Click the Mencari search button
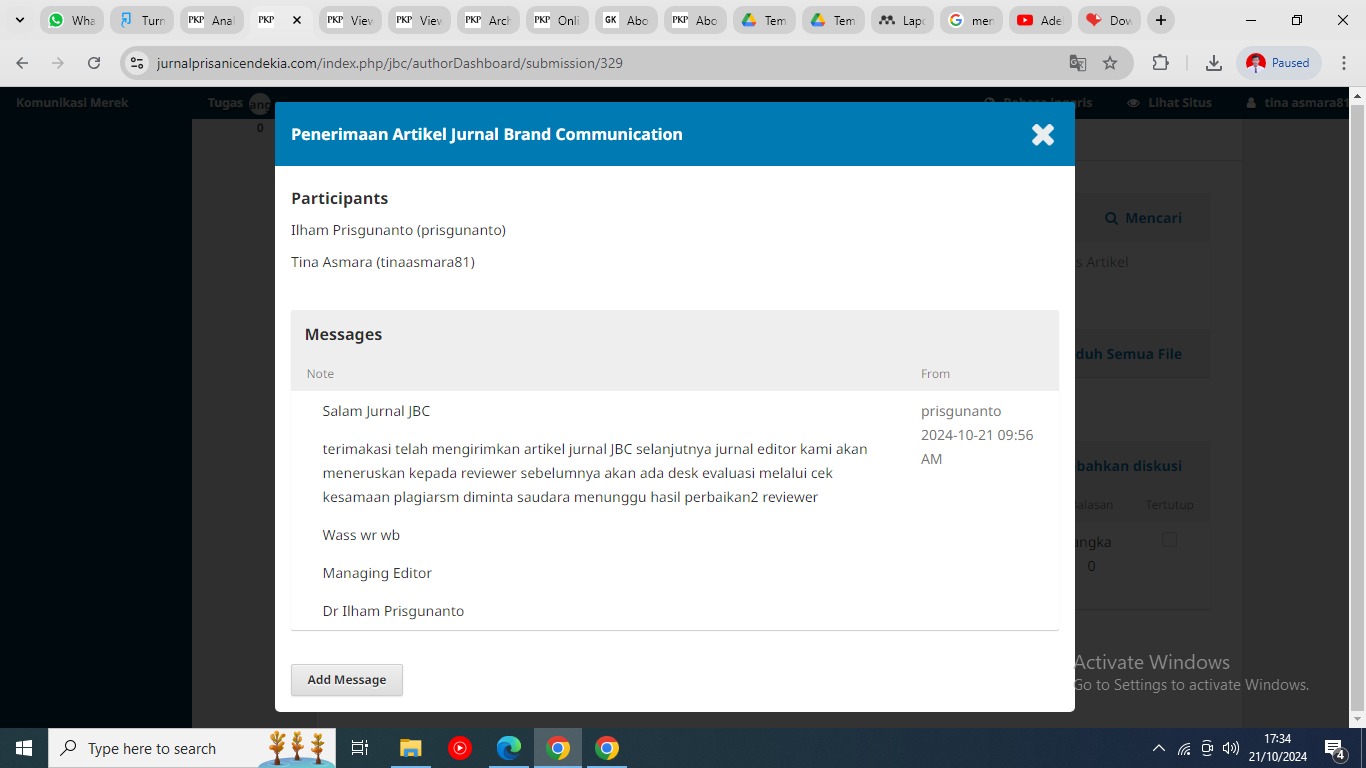 (x=1143, y=218)
